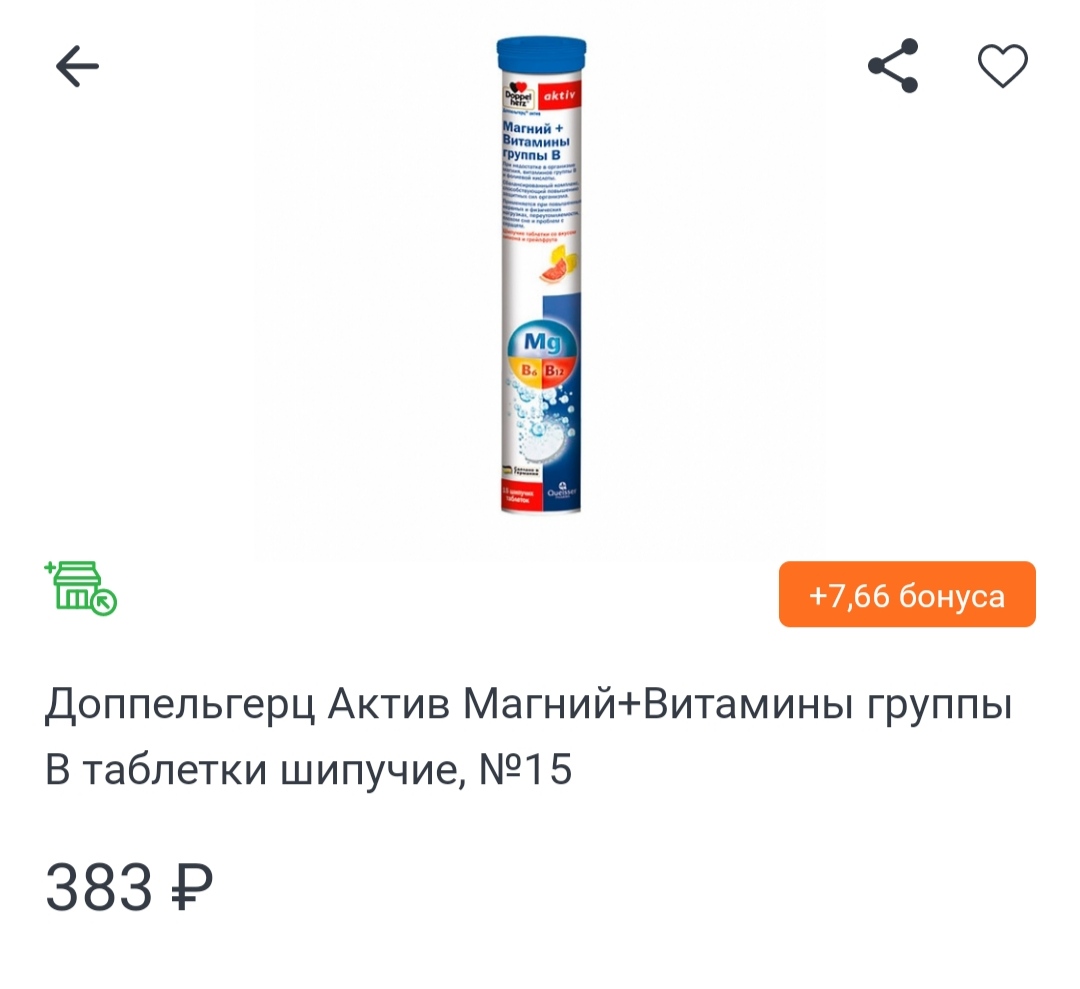Tap Магний + Витамины группы В label on tube

tap(536, 141)
